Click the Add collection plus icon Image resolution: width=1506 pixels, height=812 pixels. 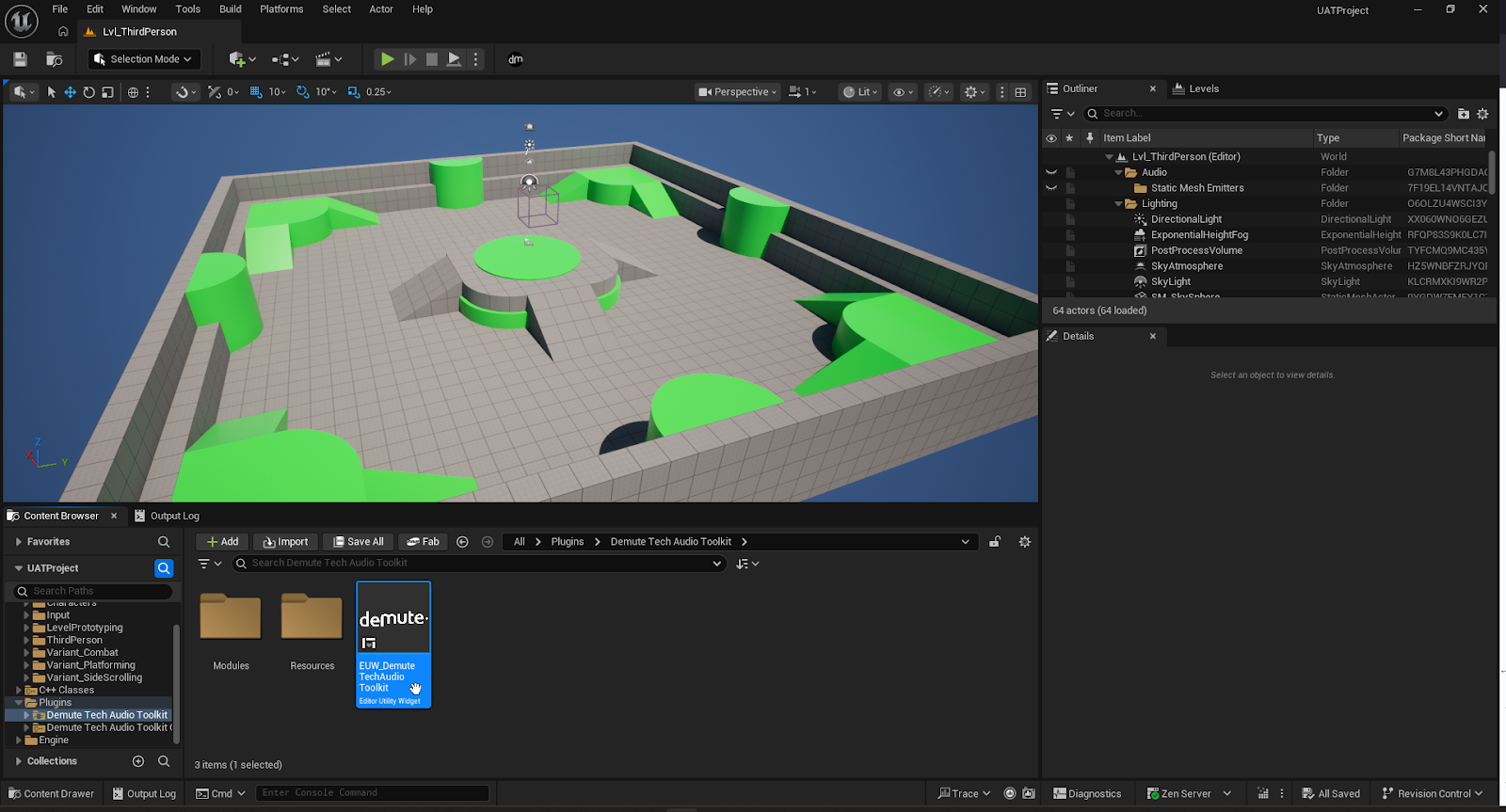[x=138, y=761]
